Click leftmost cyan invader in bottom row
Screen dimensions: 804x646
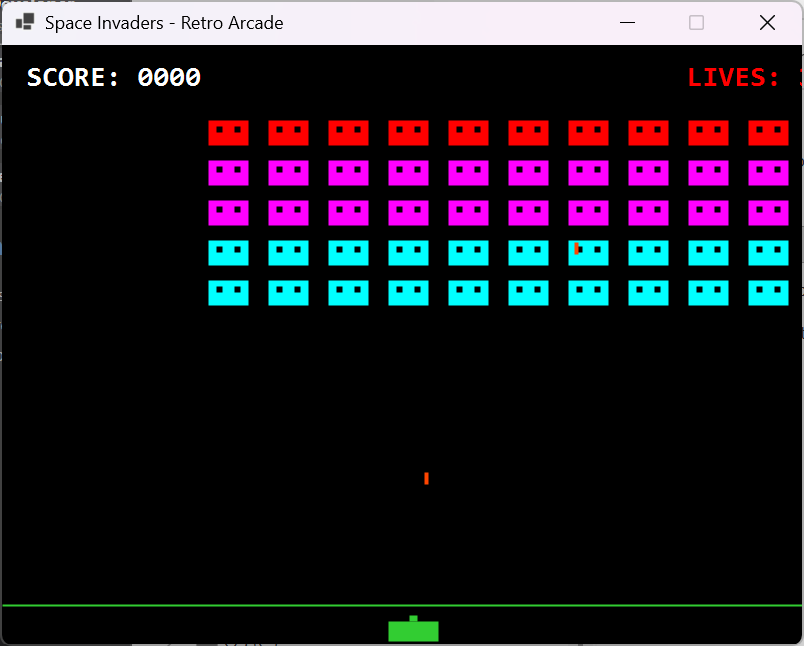point(229,293)
